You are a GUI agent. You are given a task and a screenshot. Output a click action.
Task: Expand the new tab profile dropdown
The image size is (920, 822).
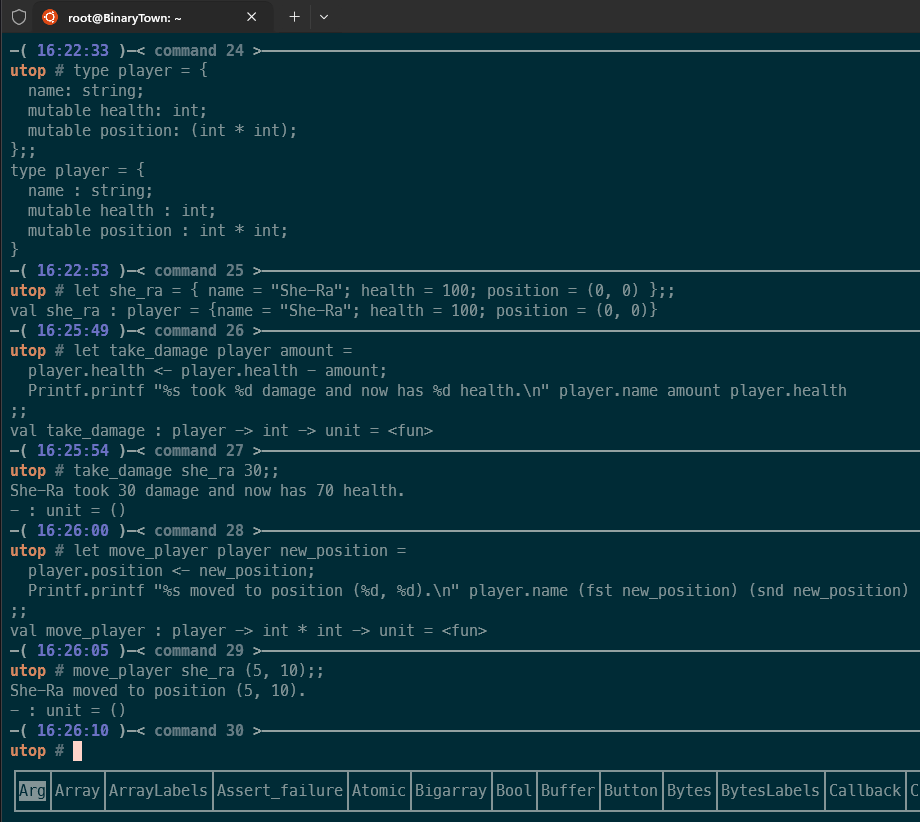pyautogui.click(x=324, y=17)
